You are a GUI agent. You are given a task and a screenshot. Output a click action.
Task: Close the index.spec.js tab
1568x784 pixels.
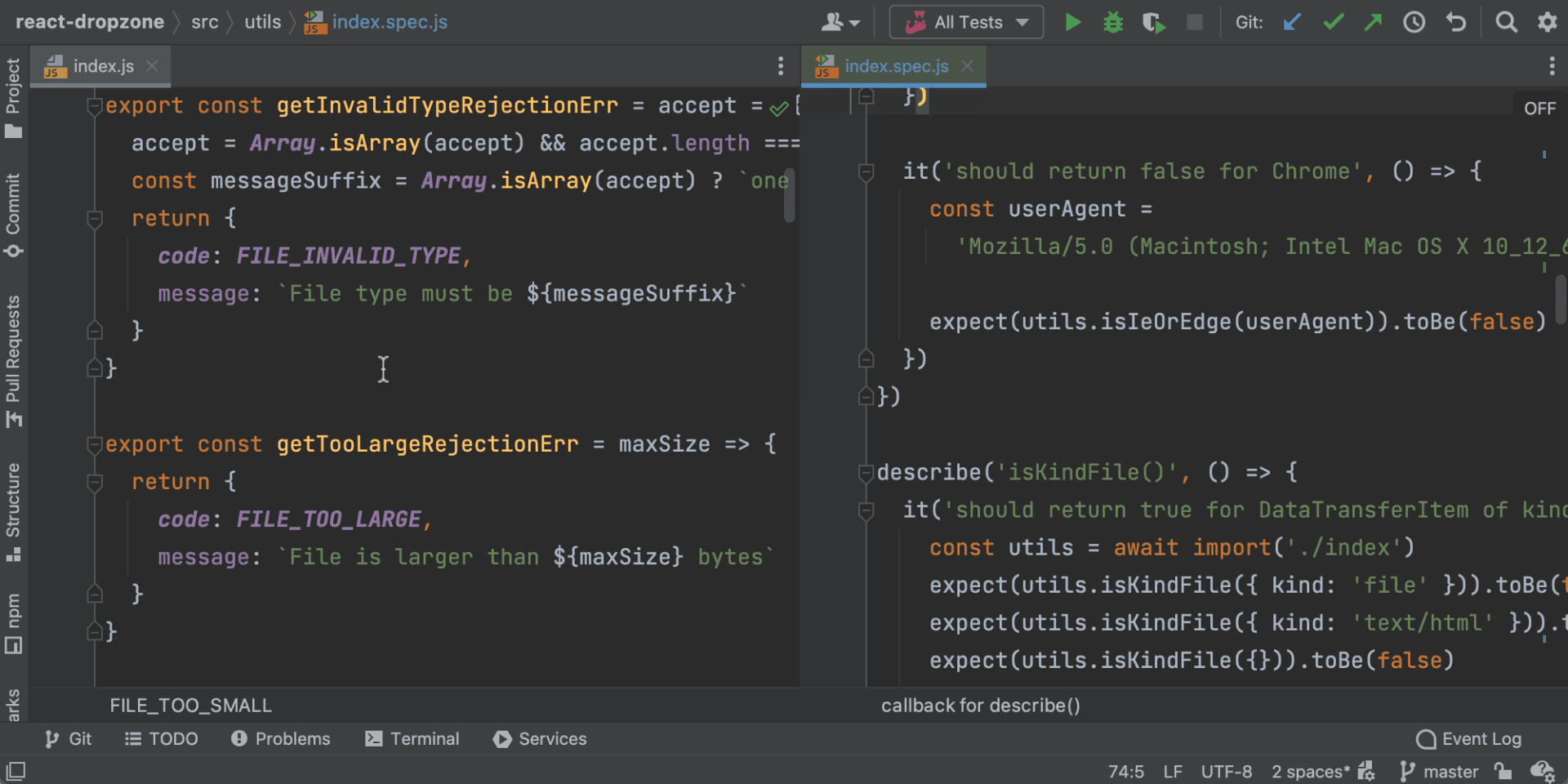(967, 66)
